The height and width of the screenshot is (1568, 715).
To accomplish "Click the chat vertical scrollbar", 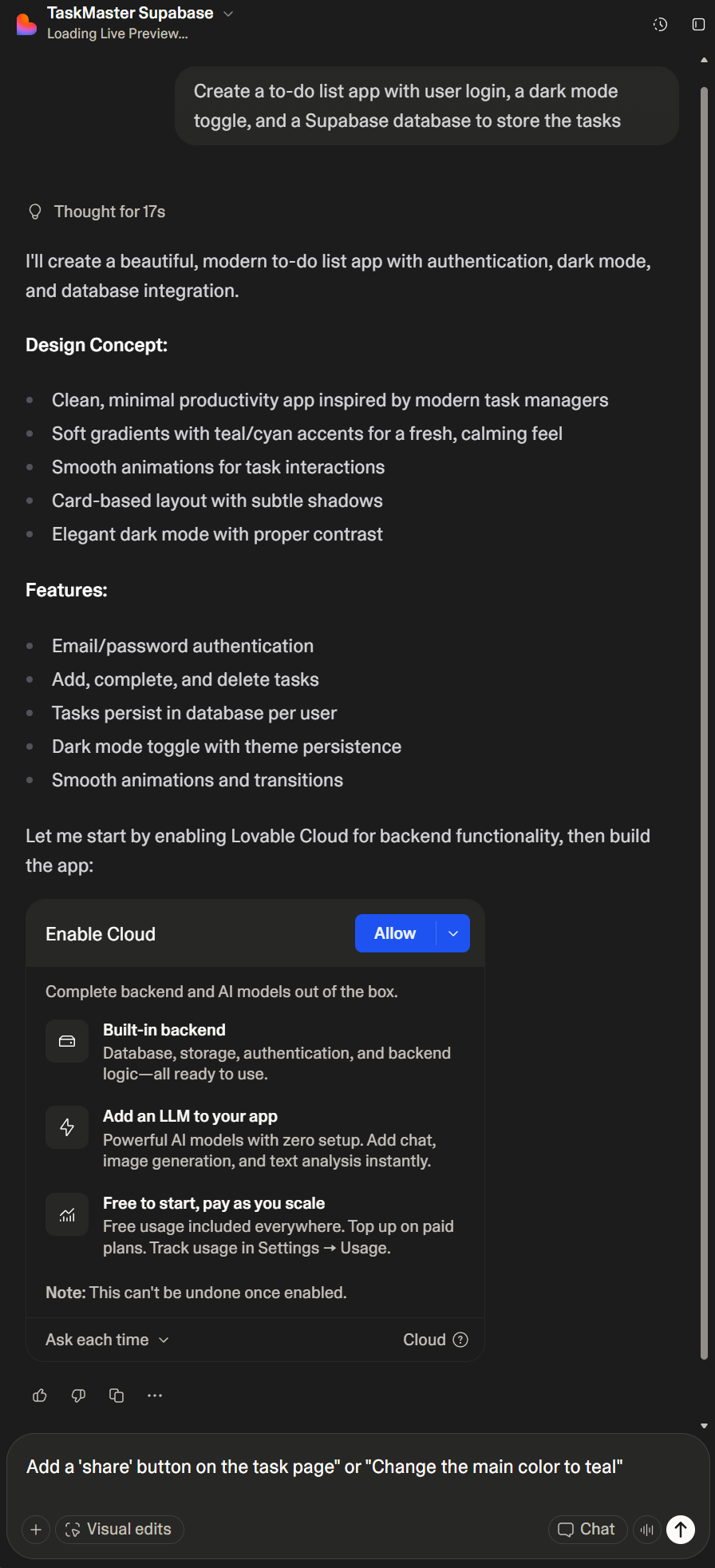I will (704, 719).
